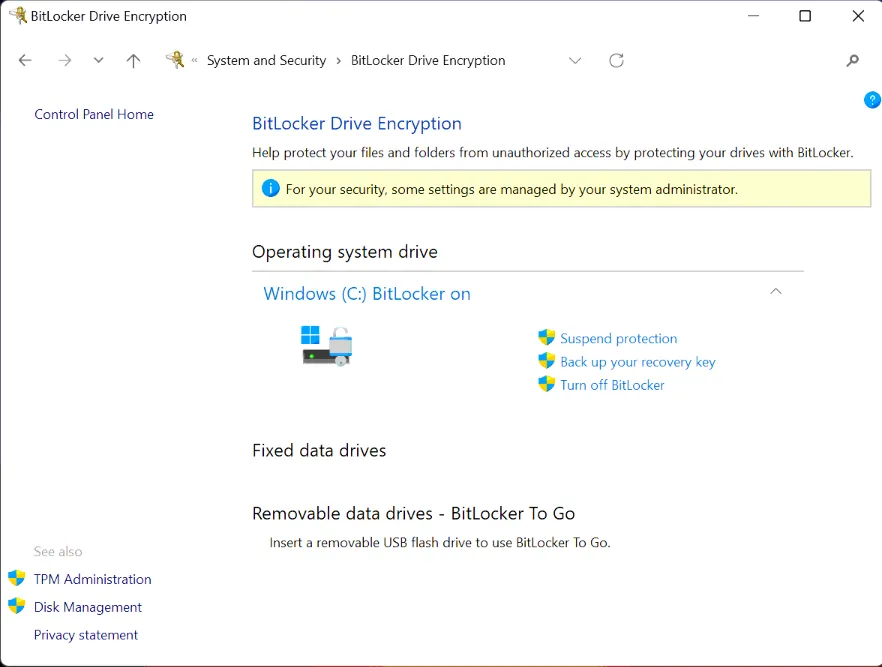882x667 pixels.
Task: Open TPM Administration
Action: coord(92,579)
